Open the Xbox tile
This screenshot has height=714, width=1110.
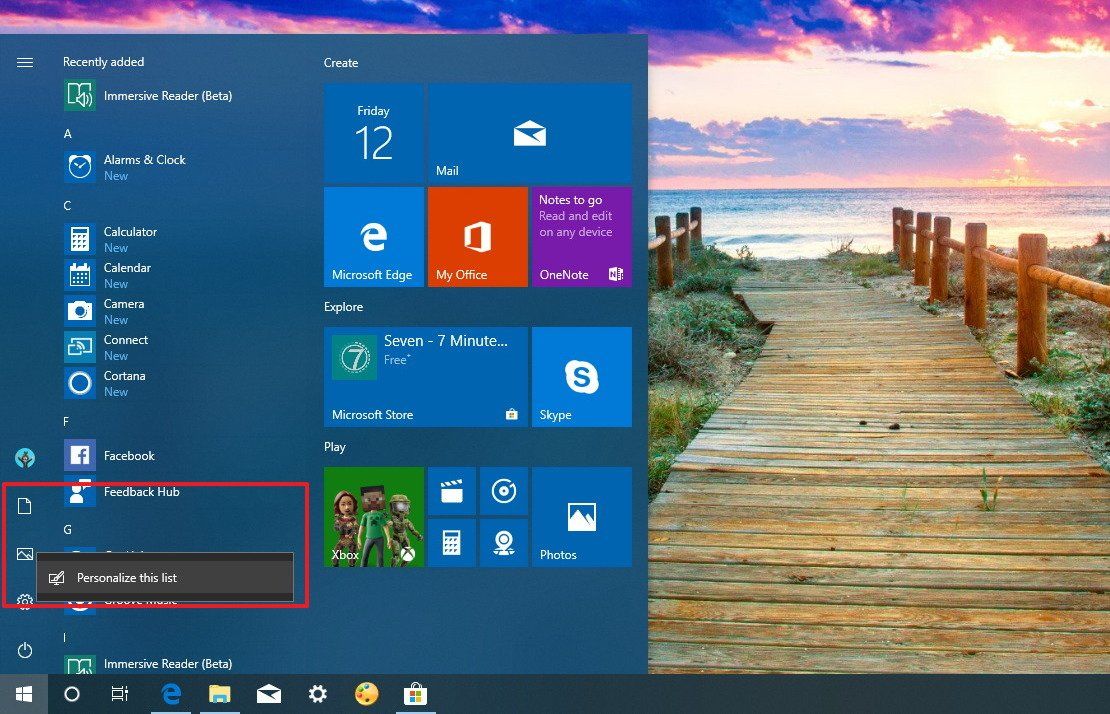374,516
